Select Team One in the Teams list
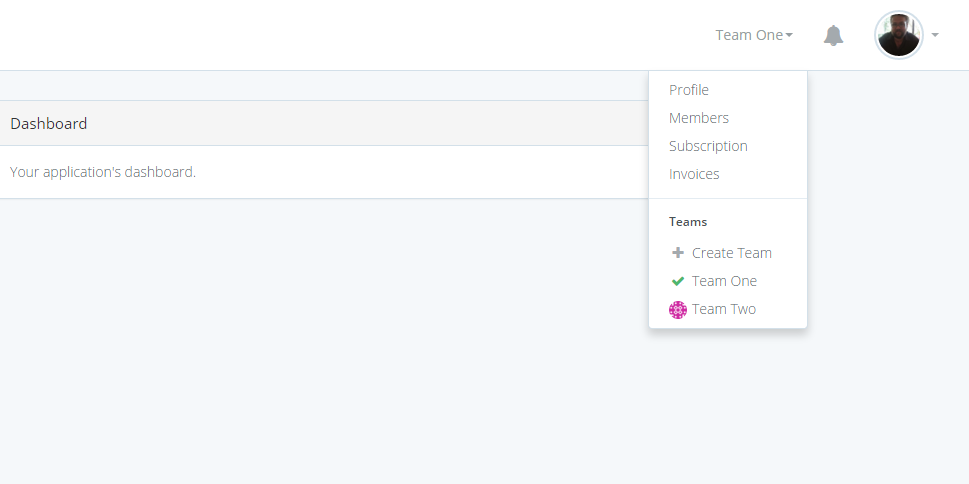This screenshot has width=969, height=484. [x=724, y=281]
